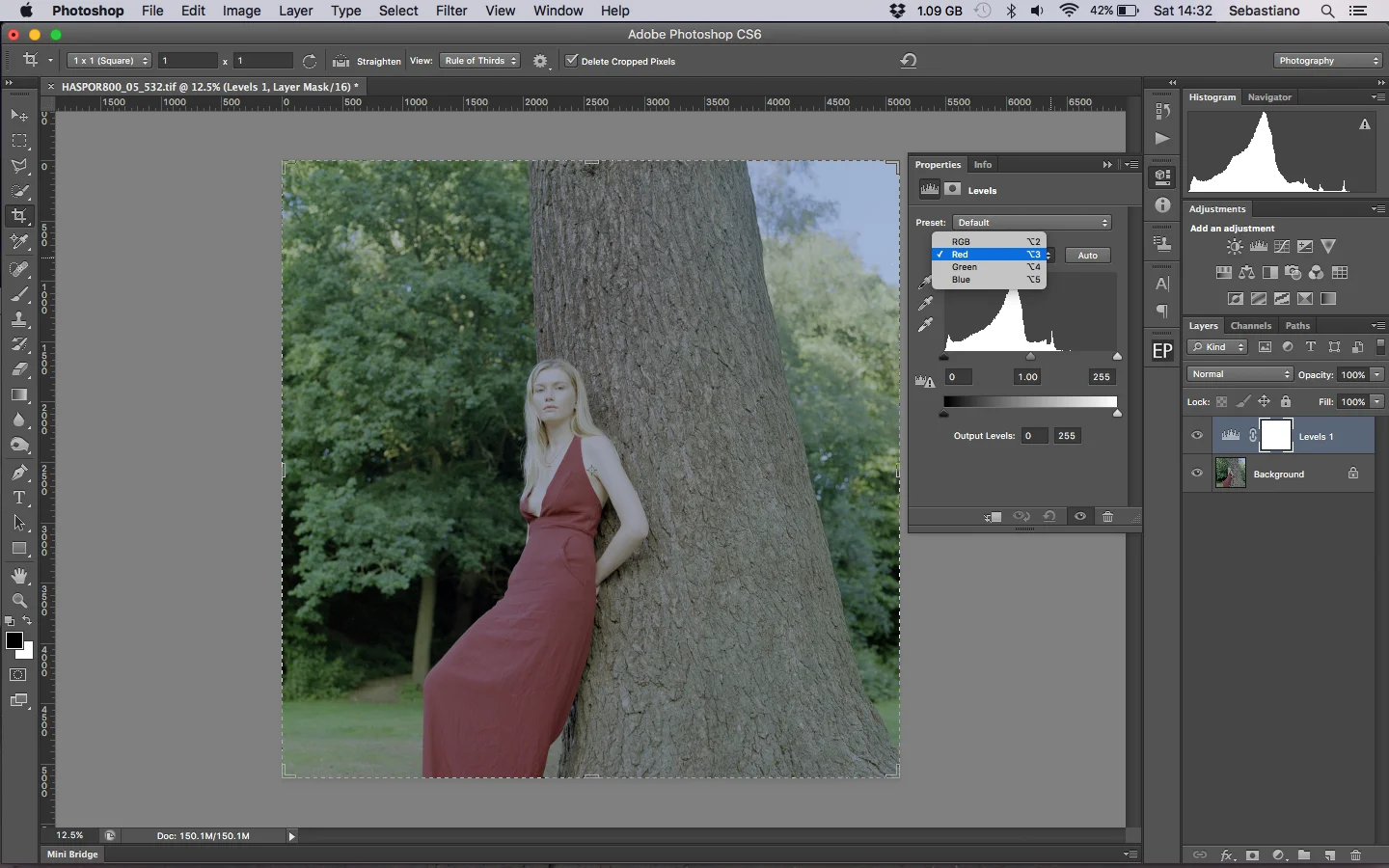Select the Spot Healing Brush tool
Image resolution: width=1389 pixels, height=868 pixels.
(x=19, y=270)
